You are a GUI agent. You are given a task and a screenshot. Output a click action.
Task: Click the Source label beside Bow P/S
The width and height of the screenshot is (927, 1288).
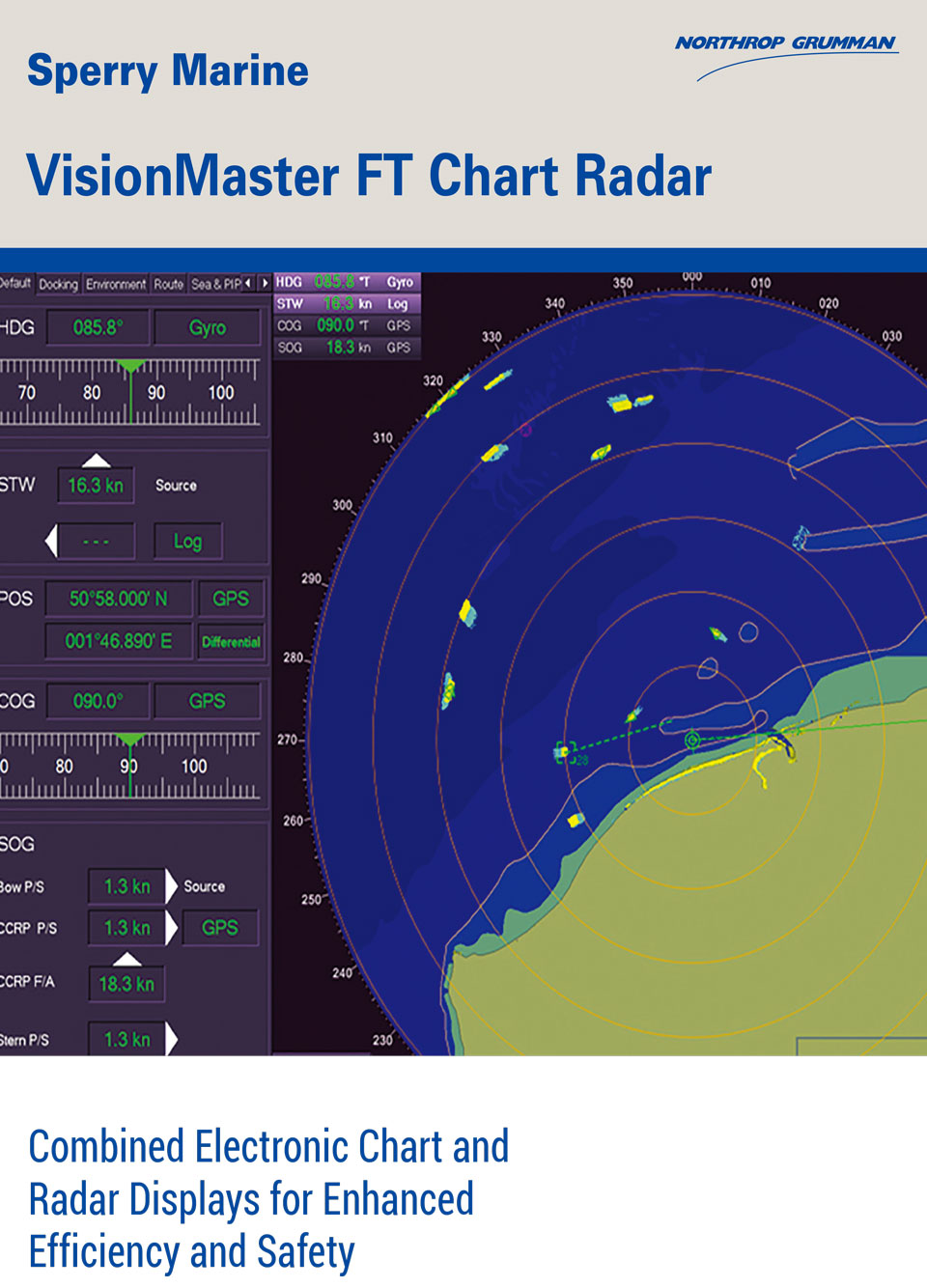204,886
